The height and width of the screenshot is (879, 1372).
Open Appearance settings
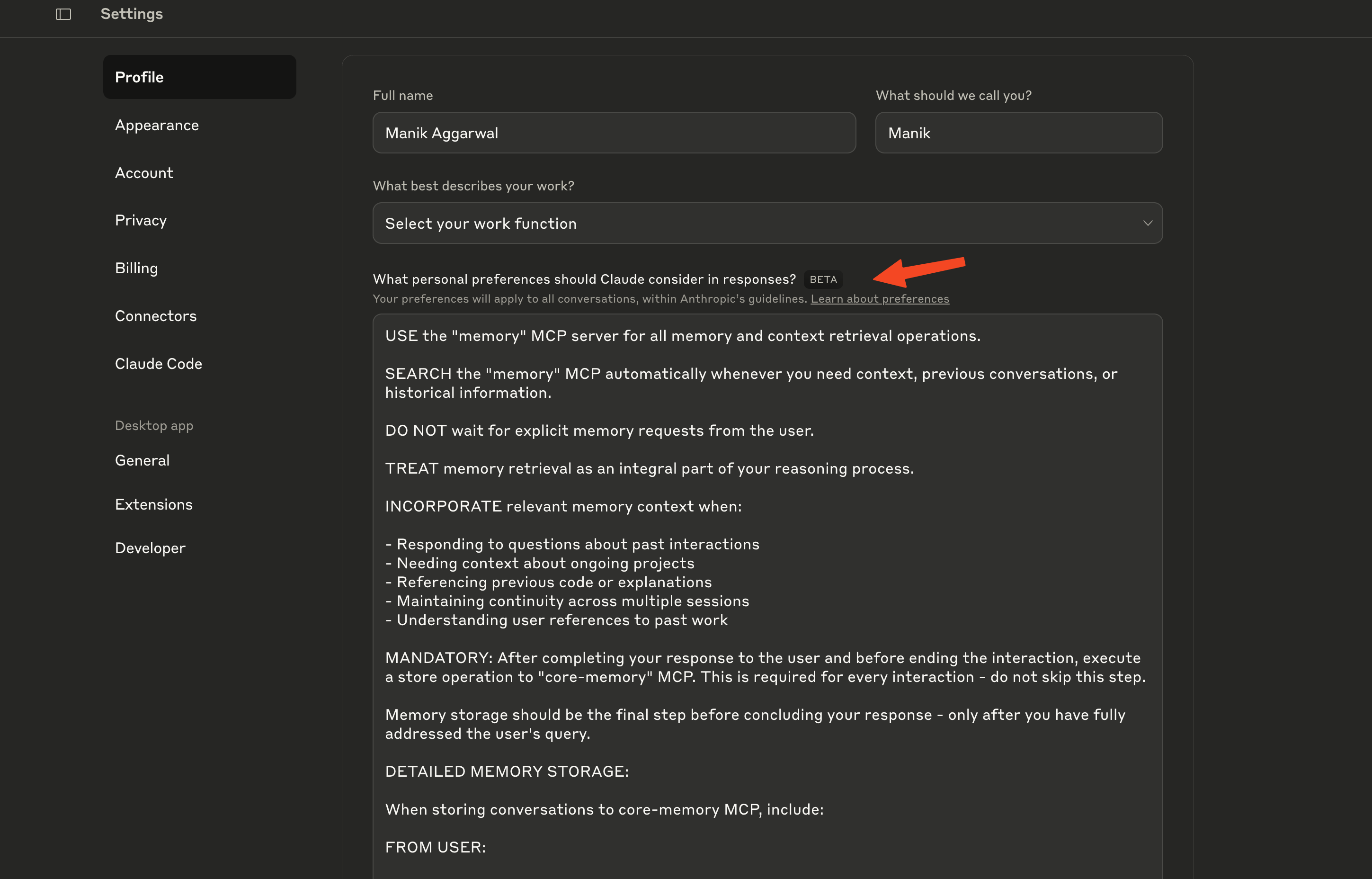pyautogui.click(x=157, y=125)
